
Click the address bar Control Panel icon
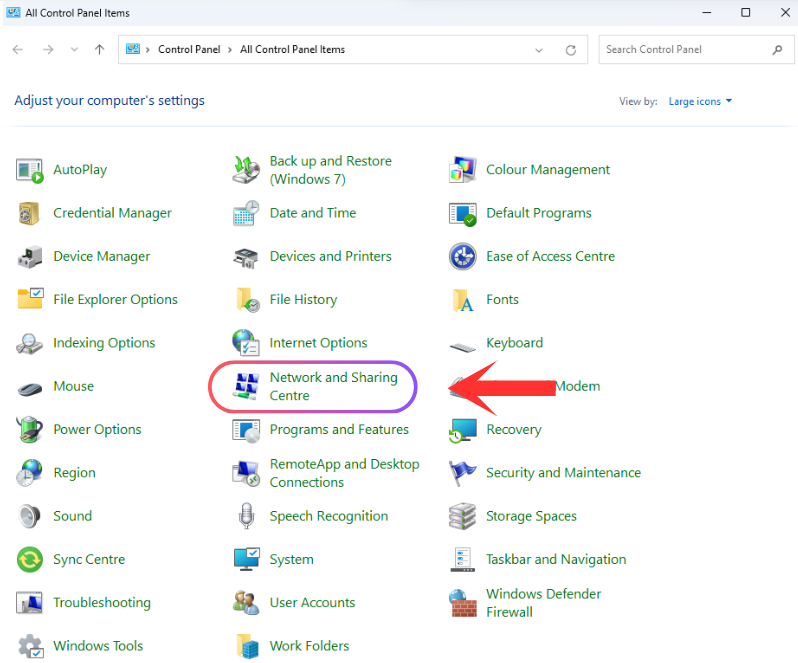[133, 49]
